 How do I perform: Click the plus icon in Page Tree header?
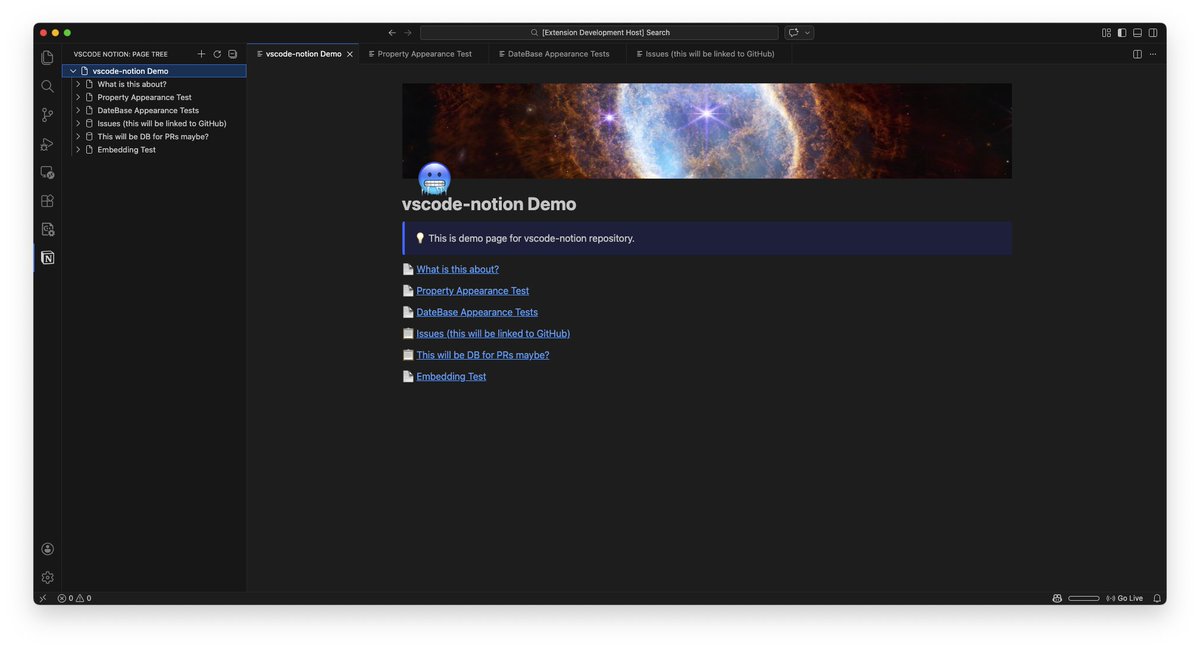point(201,54)
